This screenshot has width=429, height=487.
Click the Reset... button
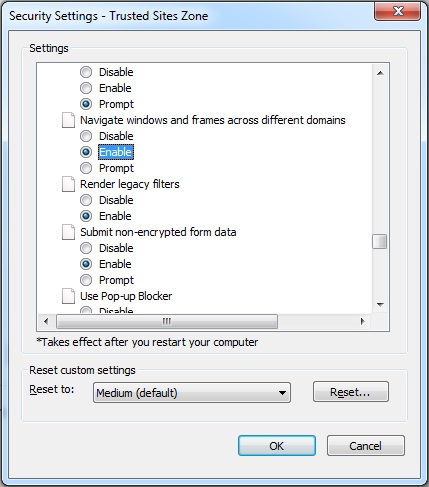(351, 392)
